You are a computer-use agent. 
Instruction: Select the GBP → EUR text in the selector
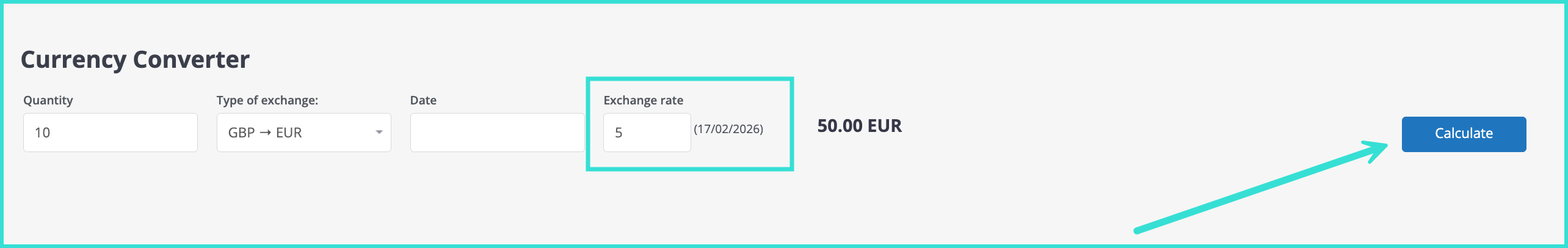pyautogui.click(x=265, y=133)
